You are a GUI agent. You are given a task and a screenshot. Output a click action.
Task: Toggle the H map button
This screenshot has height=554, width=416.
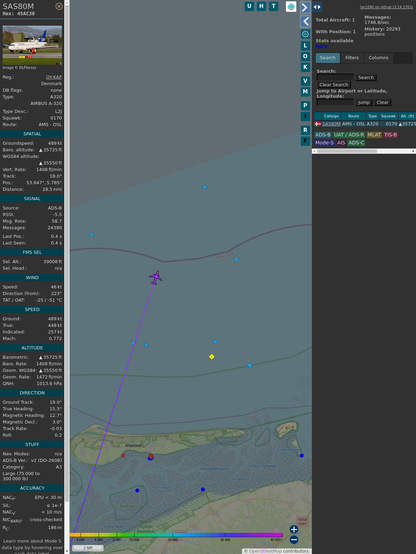coord(261,6)
